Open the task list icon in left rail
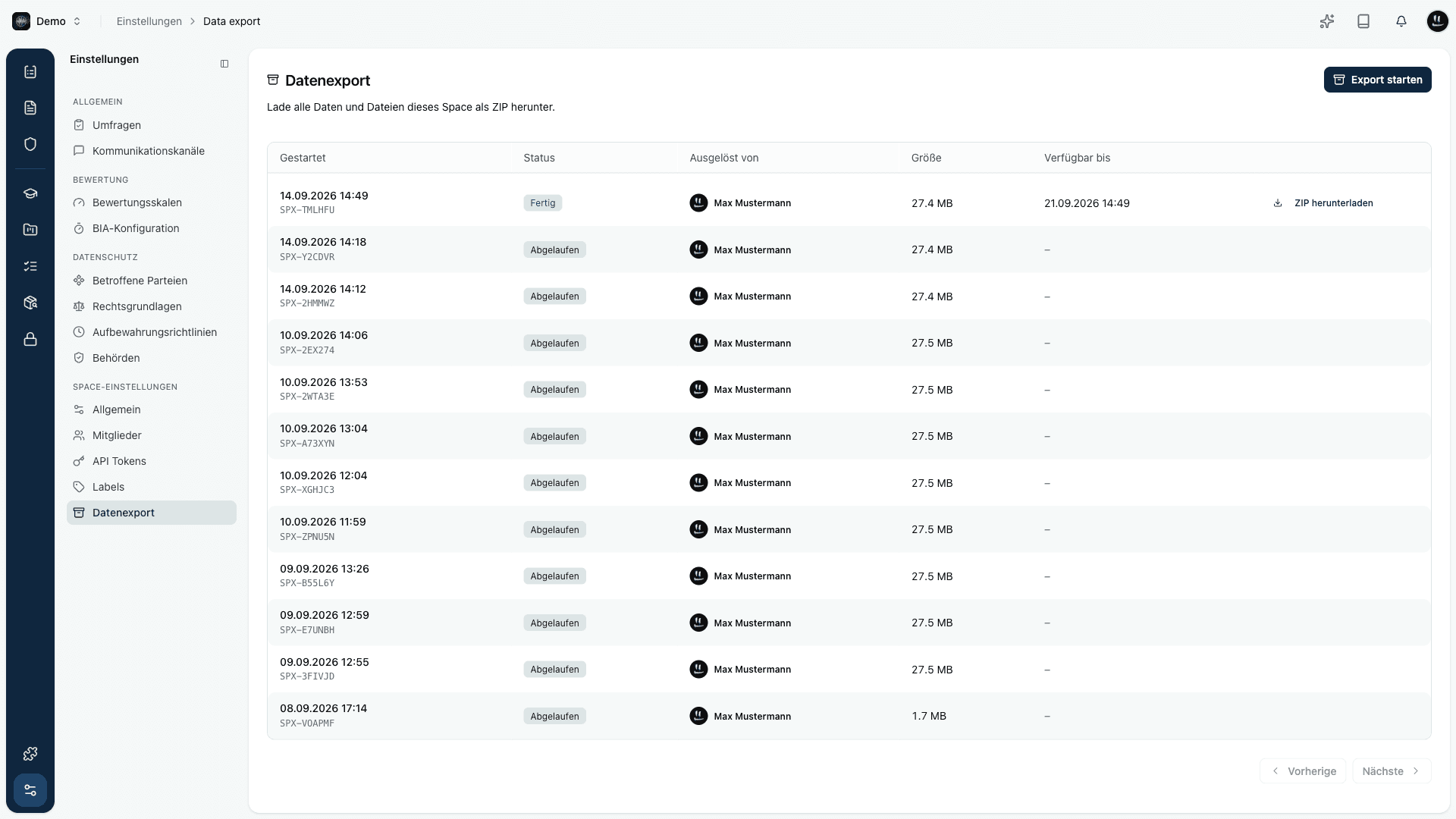This screenshot has height=819, width=1456. pos(30,266)
